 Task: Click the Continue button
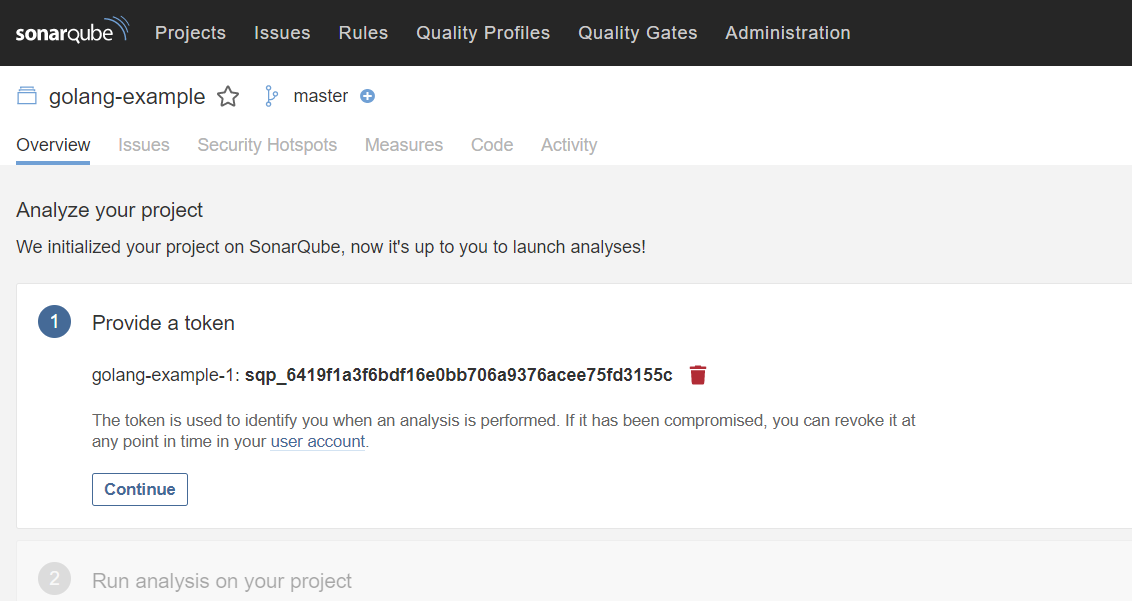point(140,489)
